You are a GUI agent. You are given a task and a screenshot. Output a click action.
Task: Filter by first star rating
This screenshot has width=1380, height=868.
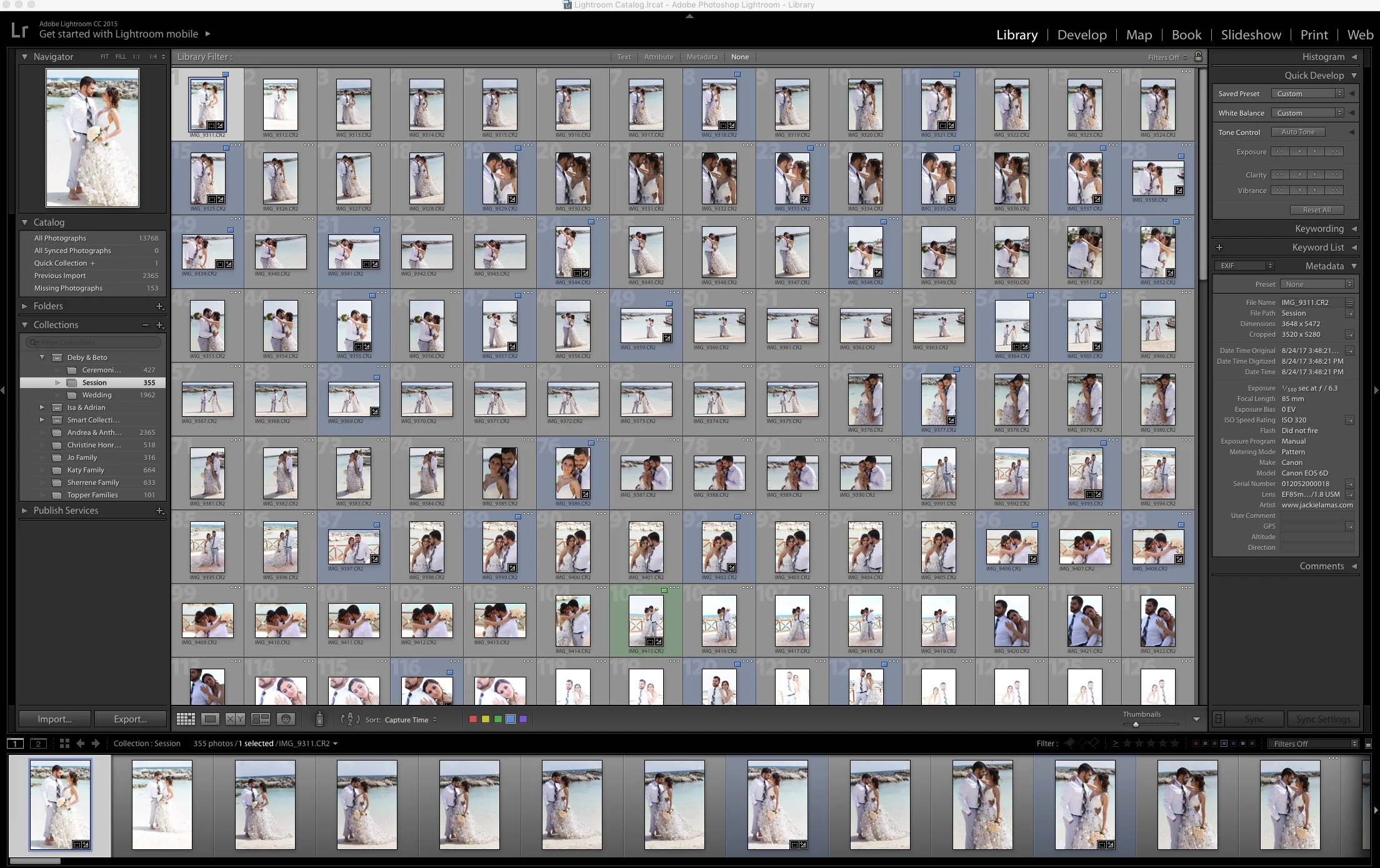click(x=1127, y=744)
